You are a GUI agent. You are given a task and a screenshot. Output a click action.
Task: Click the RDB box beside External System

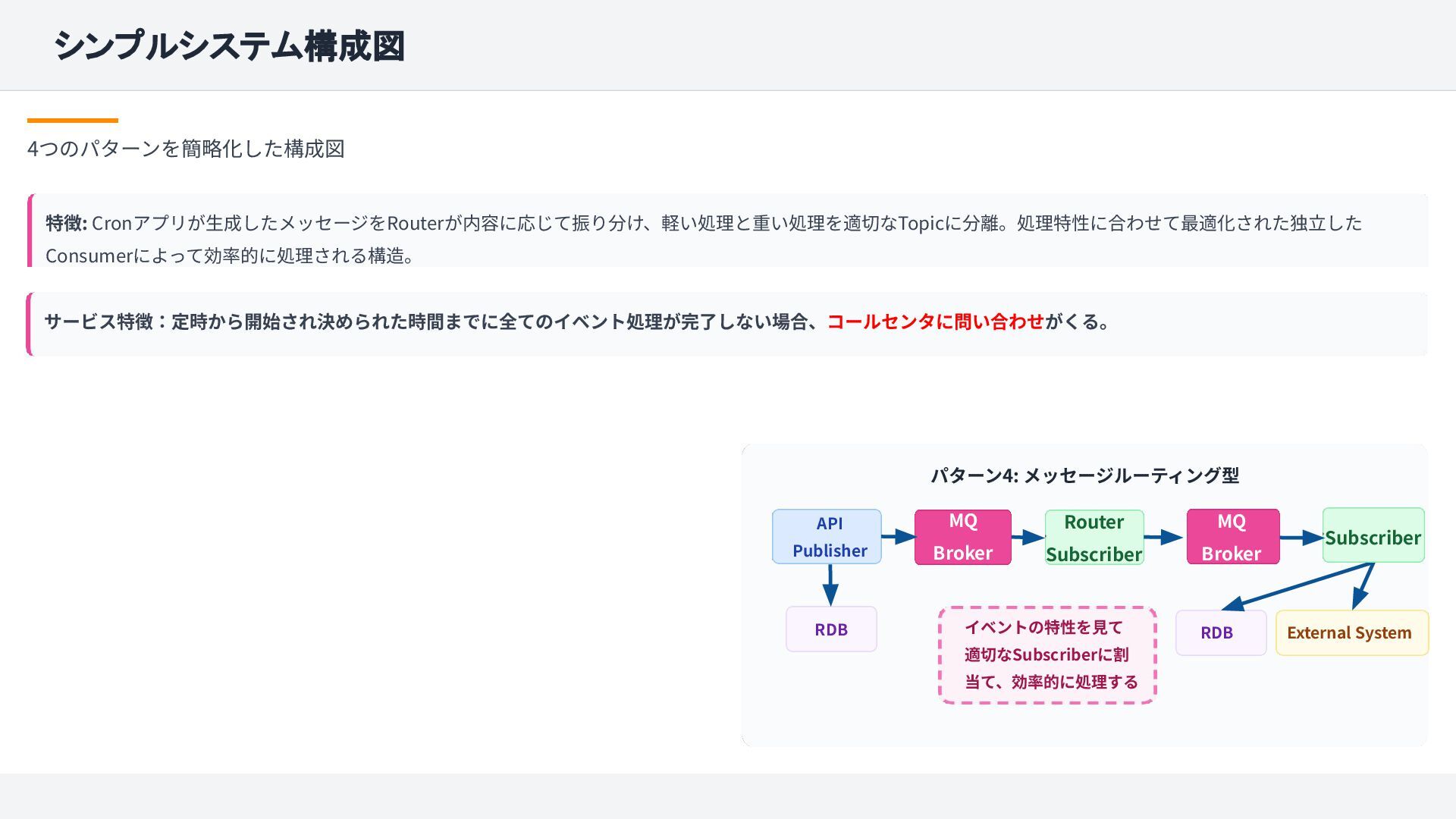click(1220, 632)
